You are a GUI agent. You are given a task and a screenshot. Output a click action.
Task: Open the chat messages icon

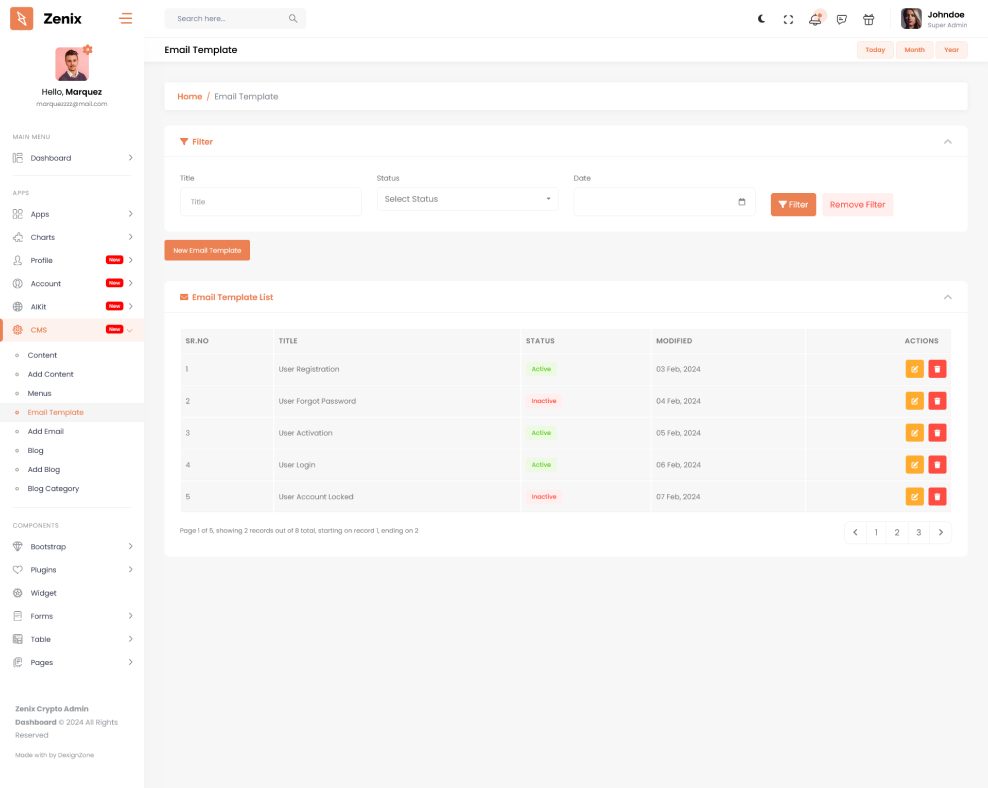pos(842,19)
